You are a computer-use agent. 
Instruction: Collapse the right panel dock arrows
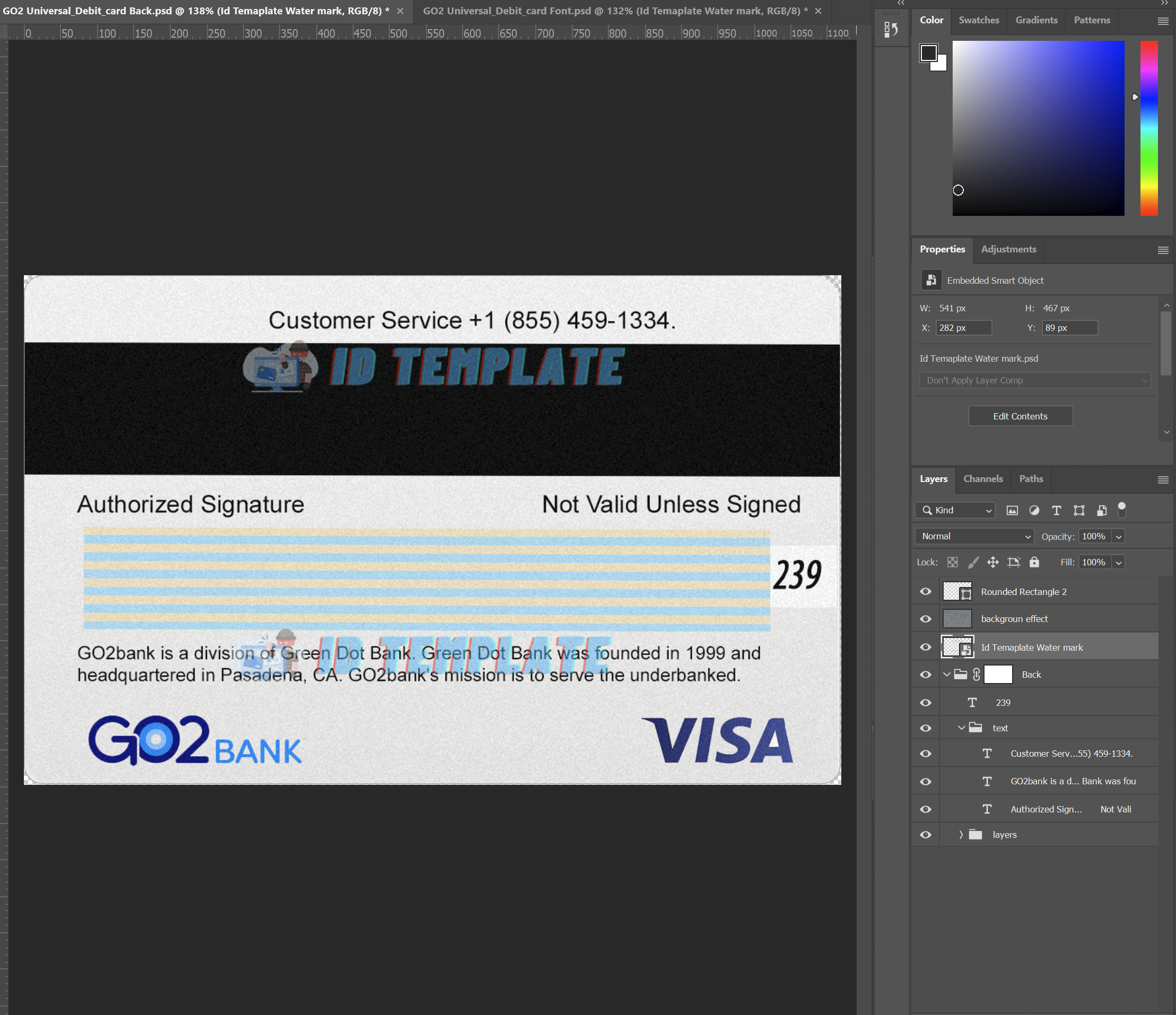click(x=1165, y=3)
